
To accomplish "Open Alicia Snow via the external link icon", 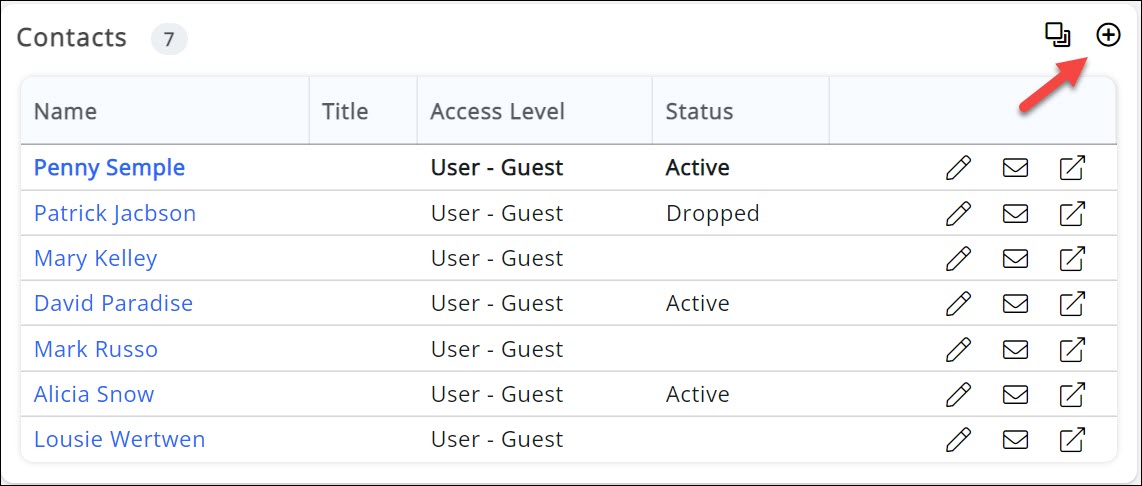I will pyautogui.click(x=1072, y=394).
